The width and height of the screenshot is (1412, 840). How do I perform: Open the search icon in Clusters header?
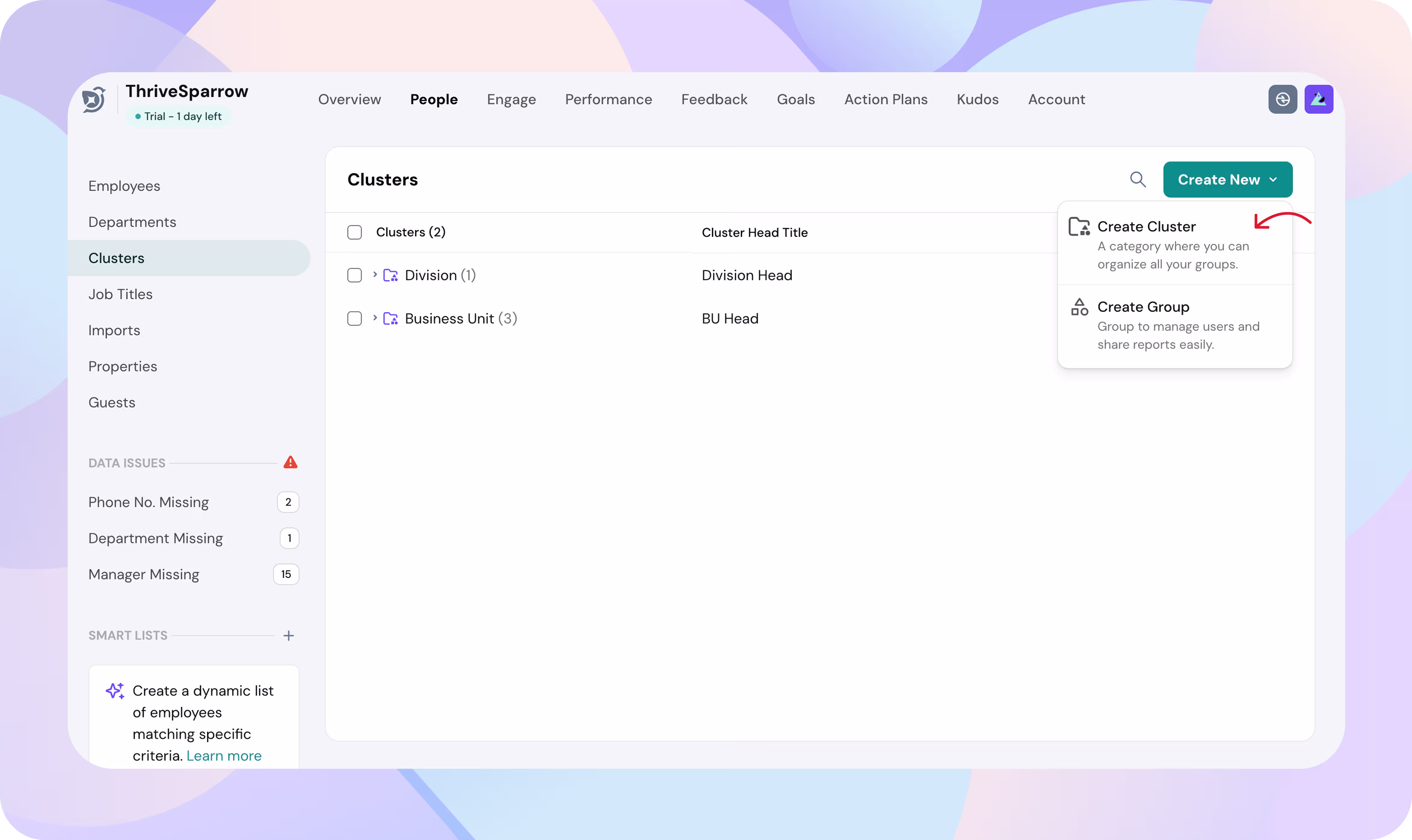pos(1137,180)
